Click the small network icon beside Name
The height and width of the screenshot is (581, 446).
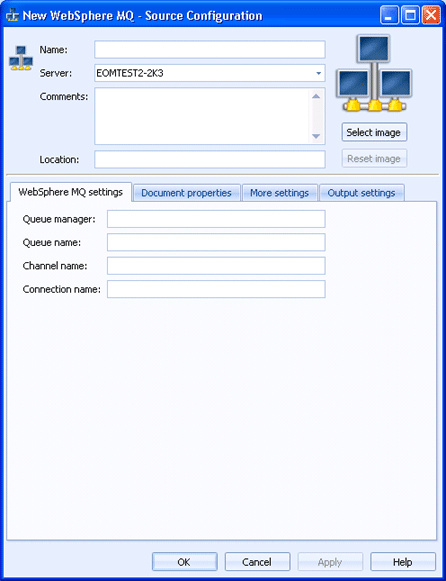(21, 58)
